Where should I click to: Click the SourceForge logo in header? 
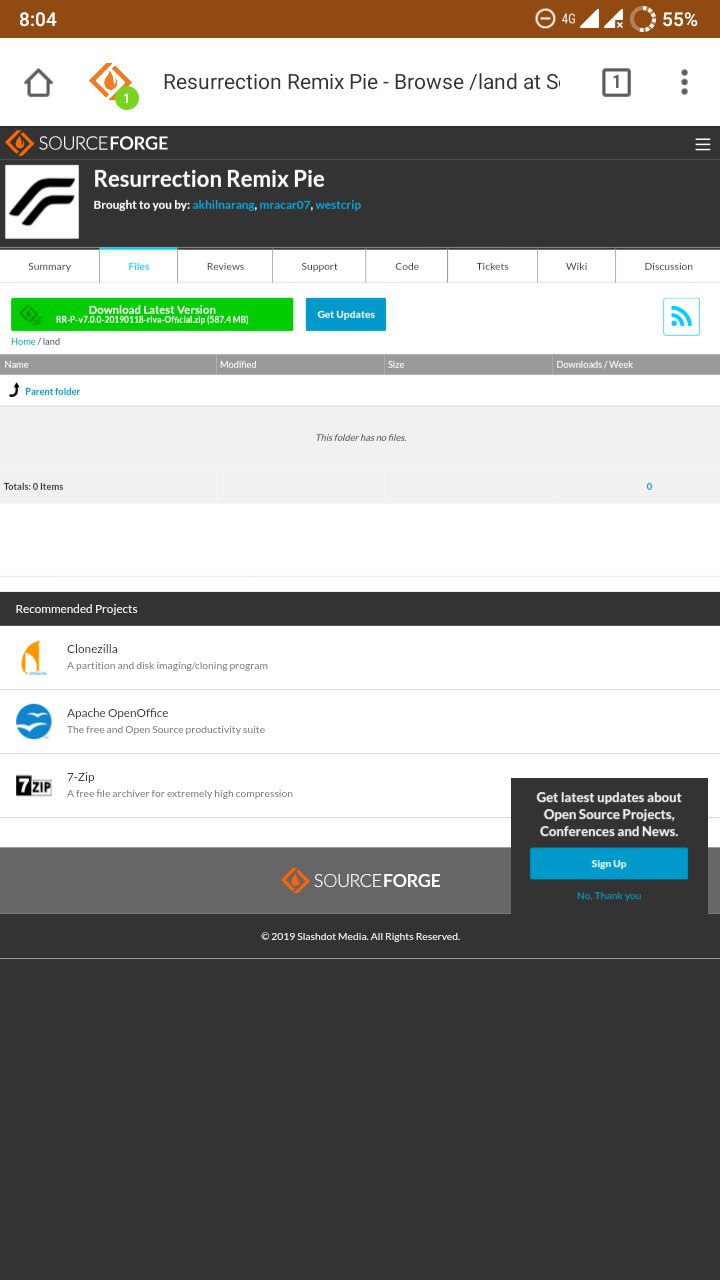coord(87,143)
